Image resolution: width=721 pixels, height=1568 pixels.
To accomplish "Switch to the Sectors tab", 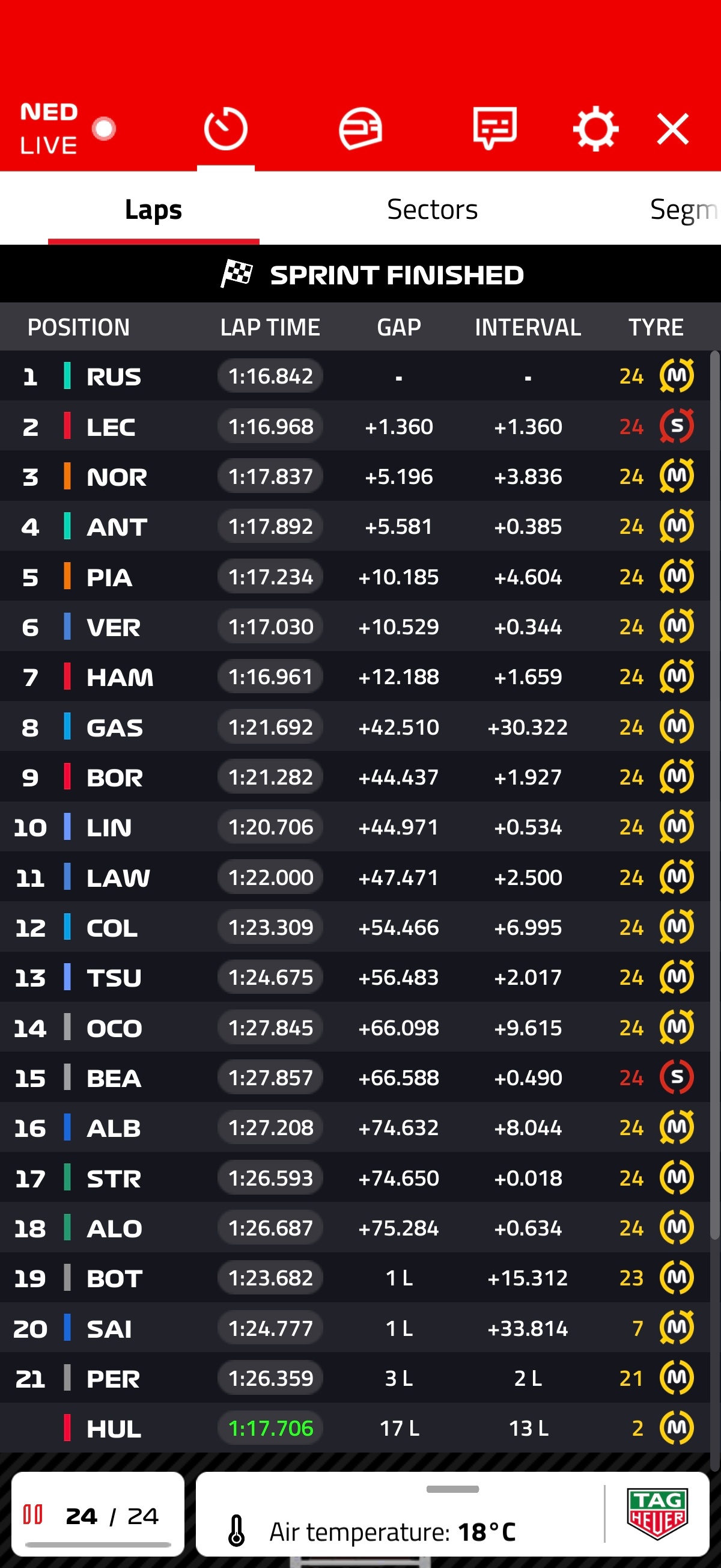I will point(432,209).
